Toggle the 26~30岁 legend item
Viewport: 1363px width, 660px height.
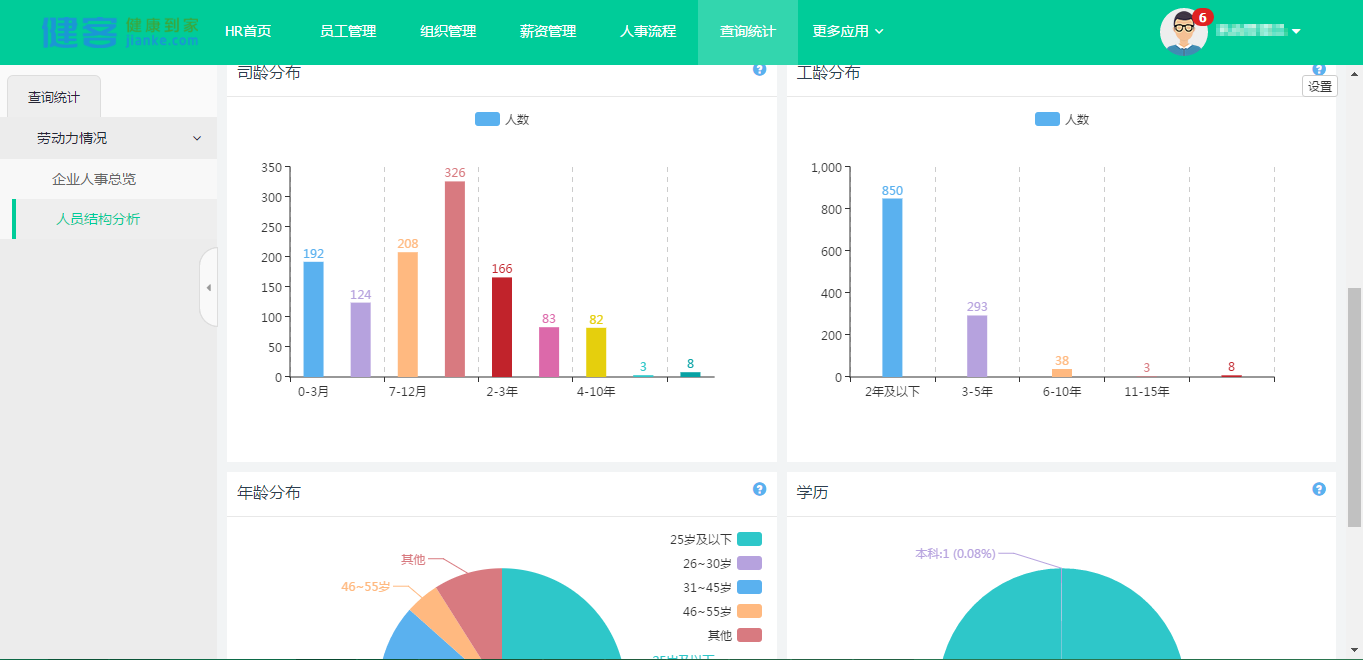coord(722,563)
